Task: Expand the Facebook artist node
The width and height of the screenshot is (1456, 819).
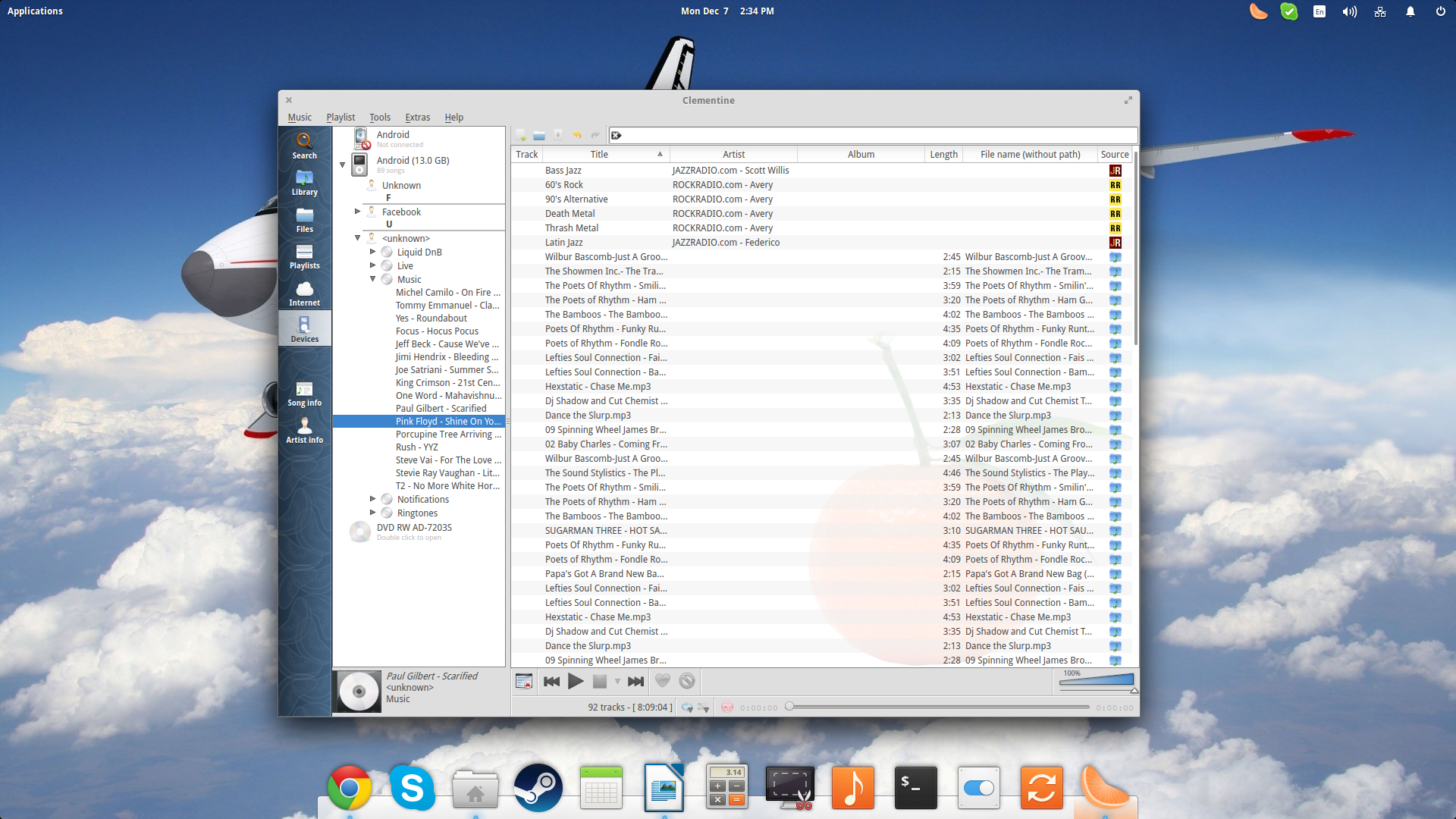Action: (357, 212)
